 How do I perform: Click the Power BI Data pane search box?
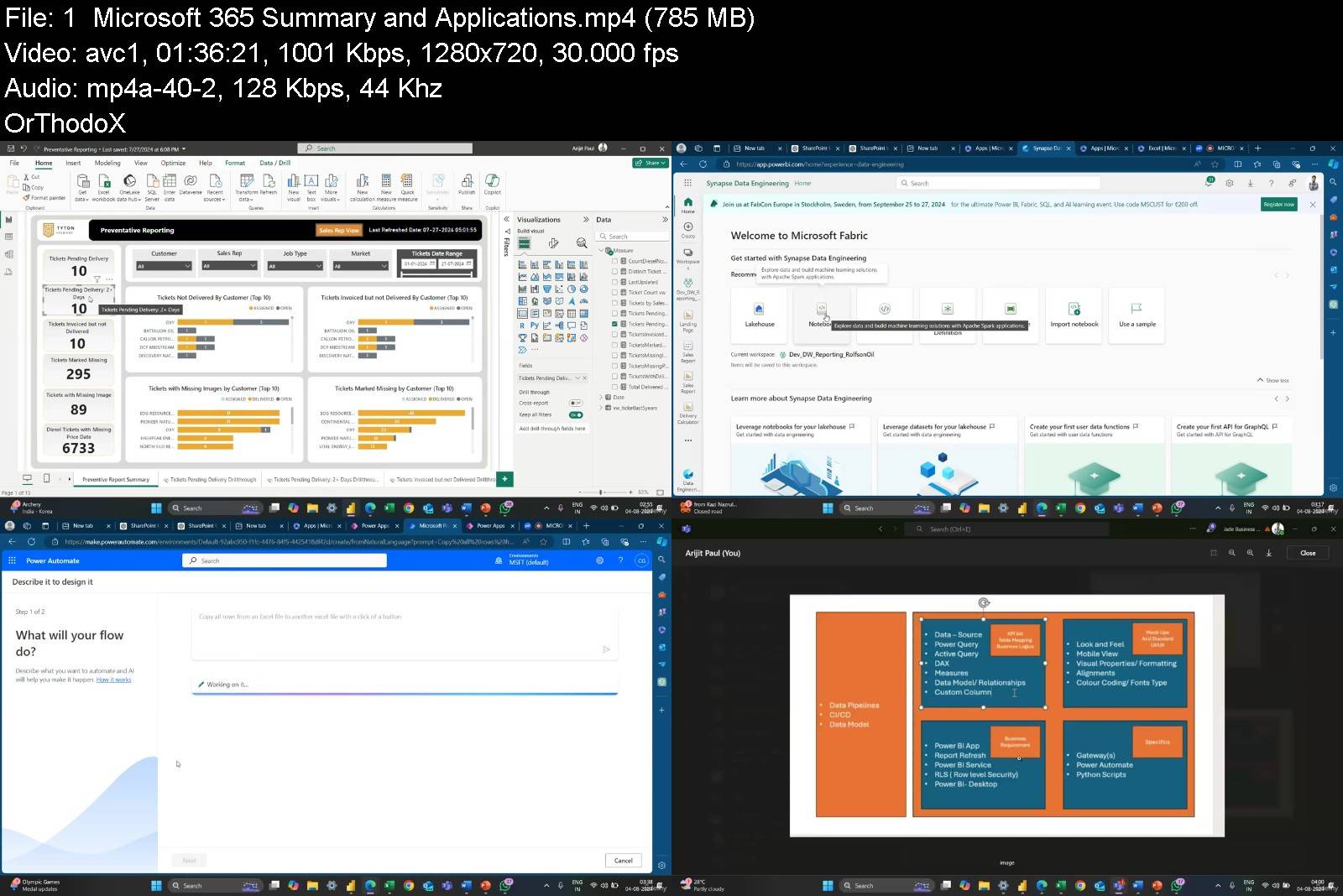633,237
